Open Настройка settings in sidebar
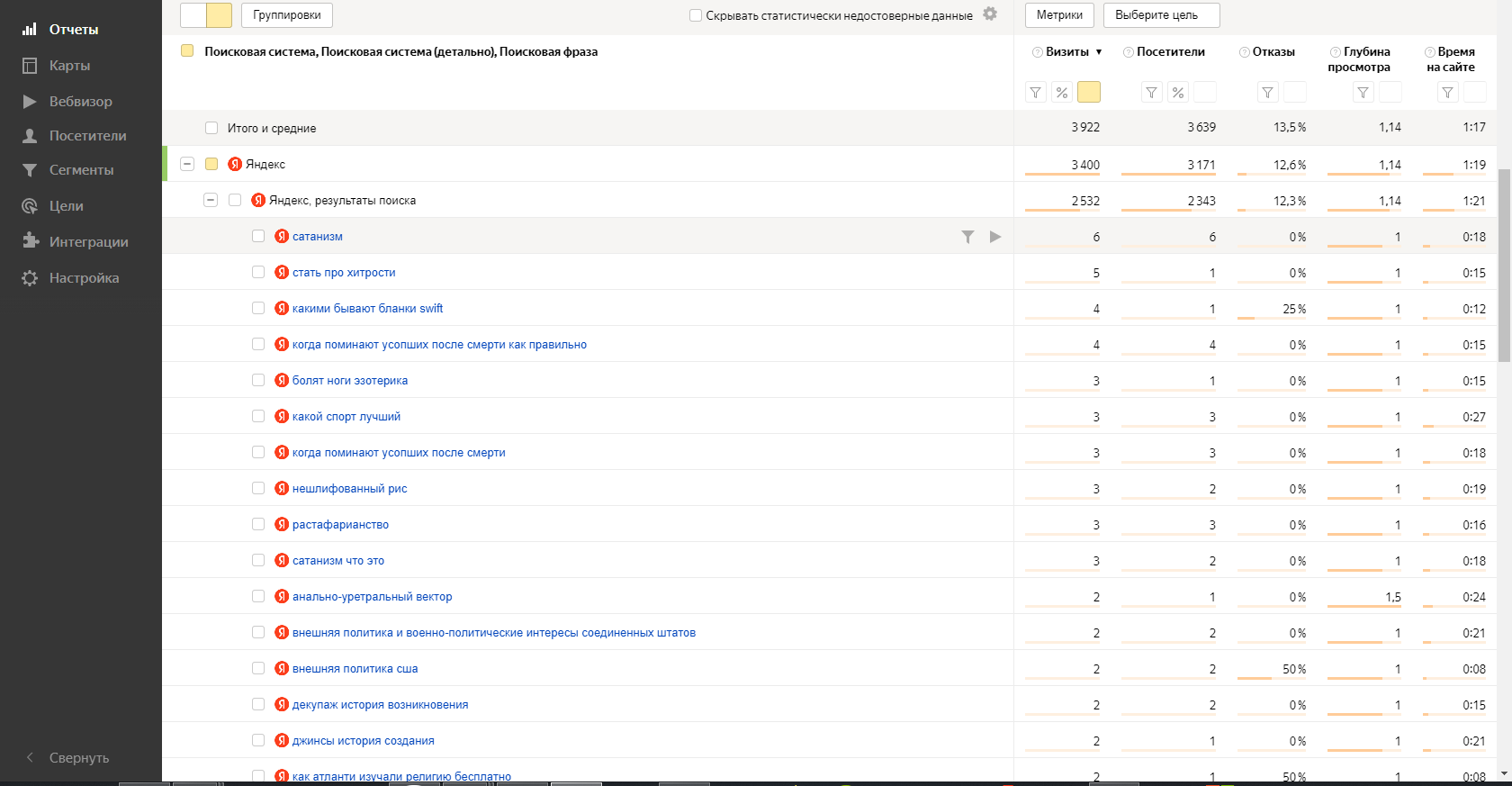 pos(70,277)
